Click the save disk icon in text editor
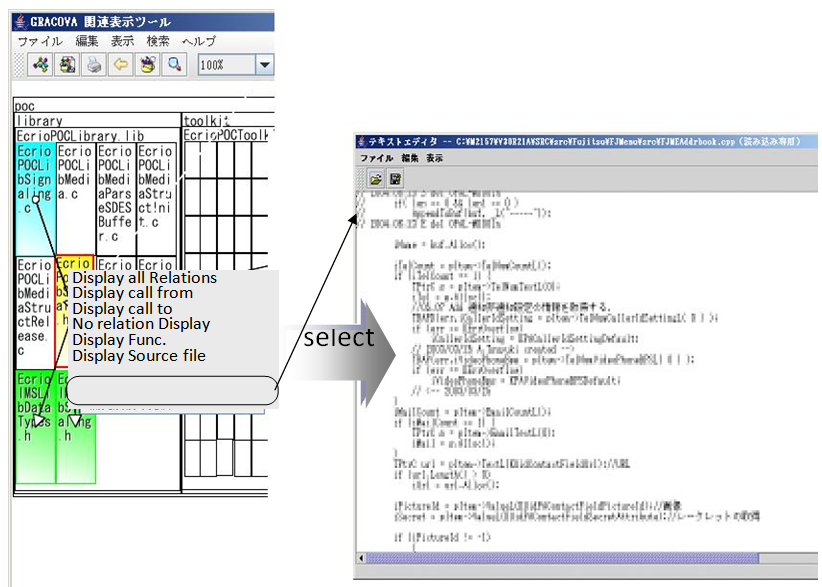The width and height of the screenshot is (822, 587). tap(395, 179)
